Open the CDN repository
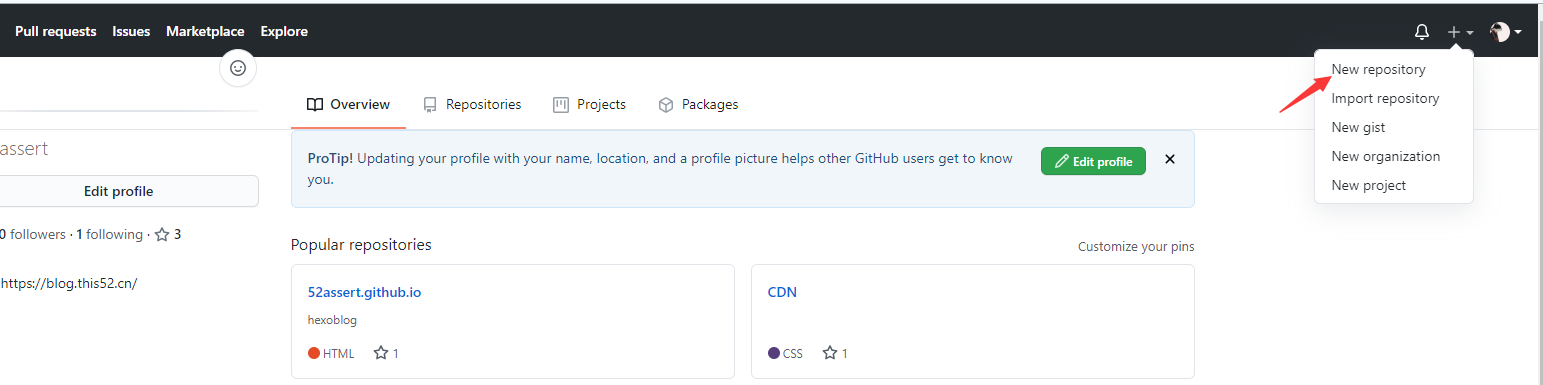This screenshot has width=1543, height=385. 782,293
